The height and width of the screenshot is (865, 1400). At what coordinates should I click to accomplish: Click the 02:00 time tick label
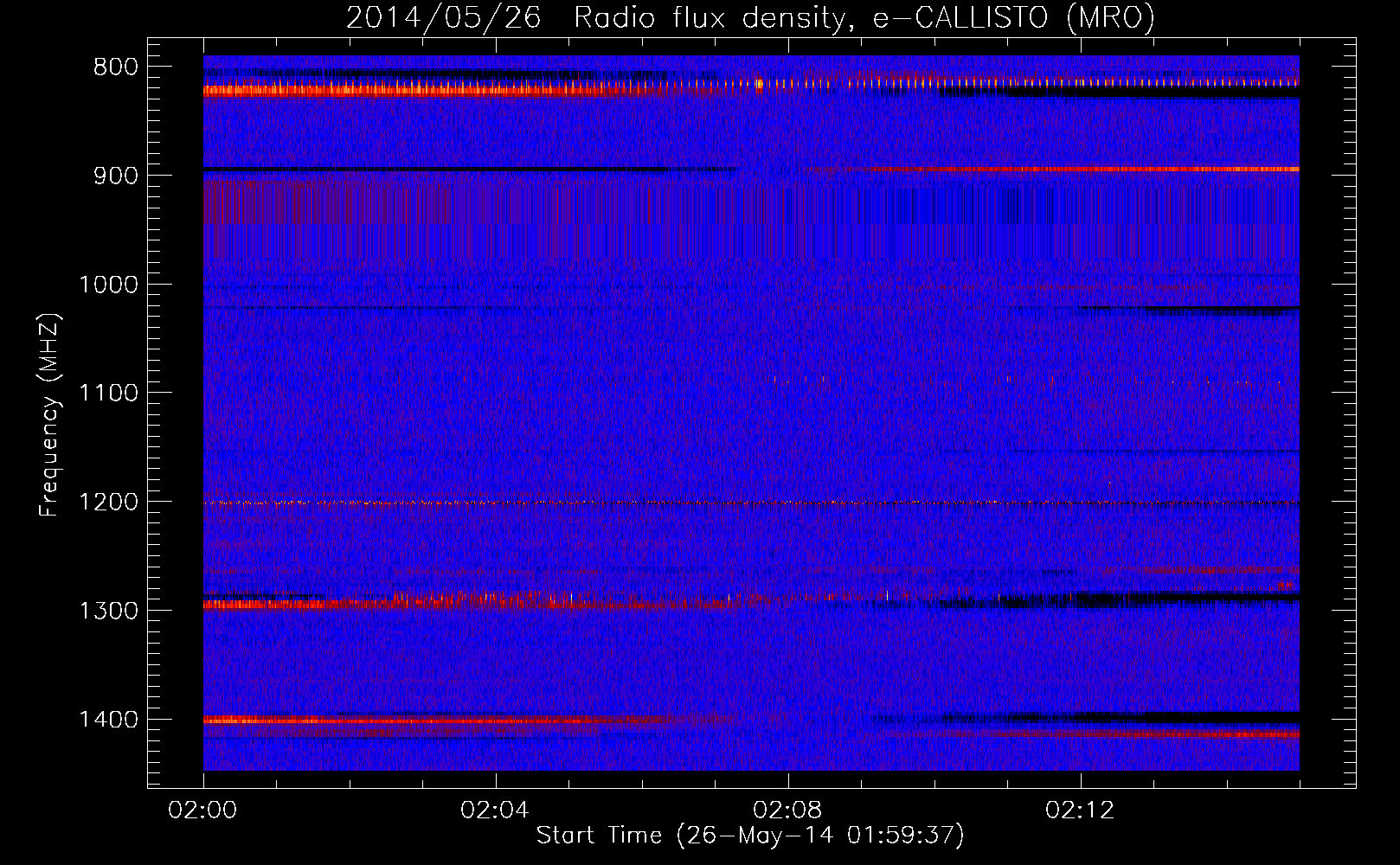point(202,811)
